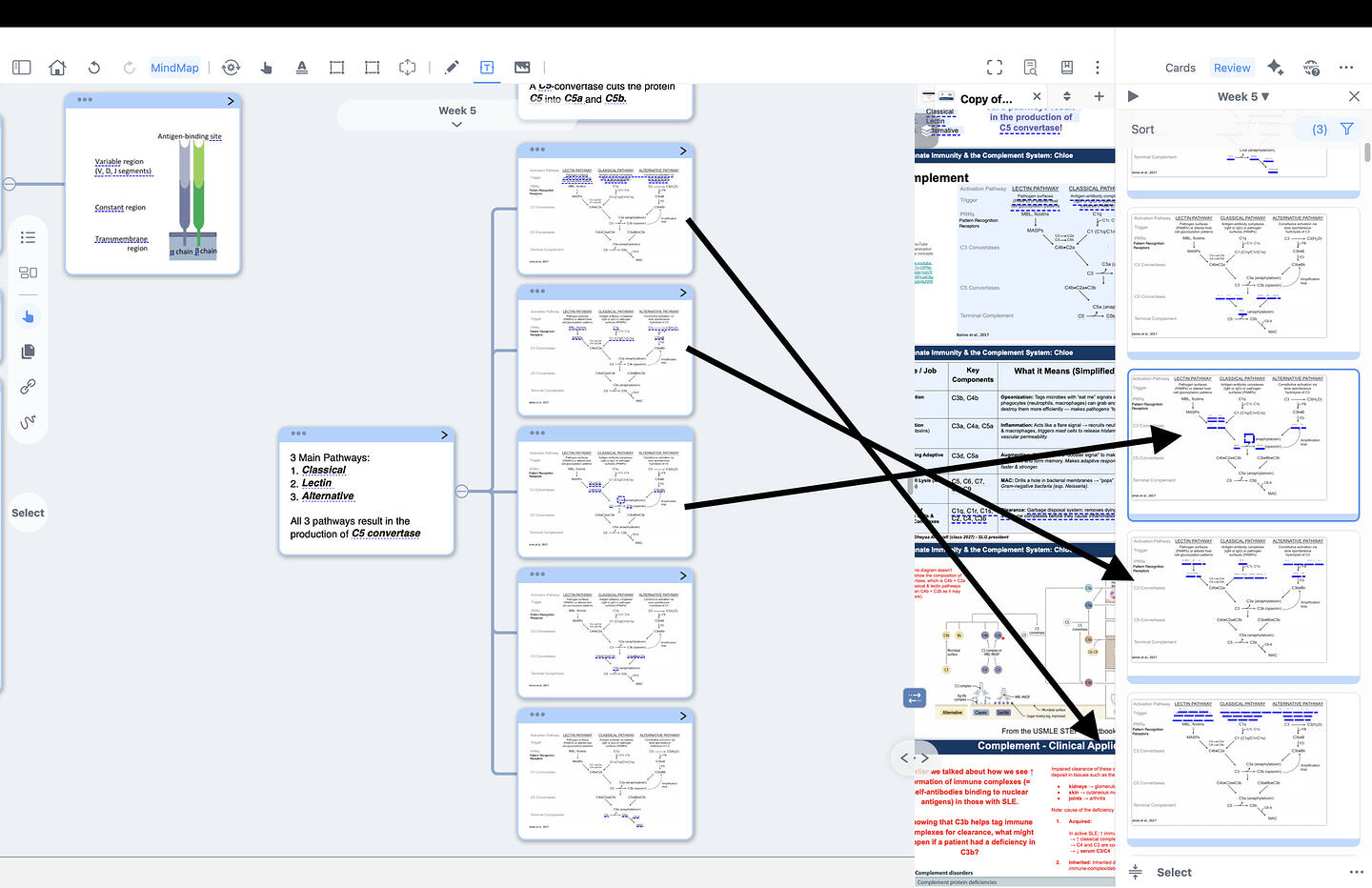Pick the freehand lasso tool in side palette
This screenshot has width=1372, height=888.
pyautogui.click(x=28, y=422)
